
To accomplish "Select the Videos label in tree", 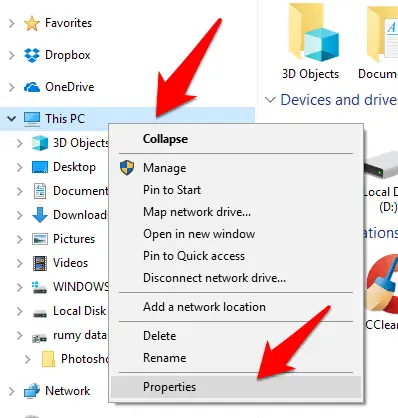I will [70, 263].
